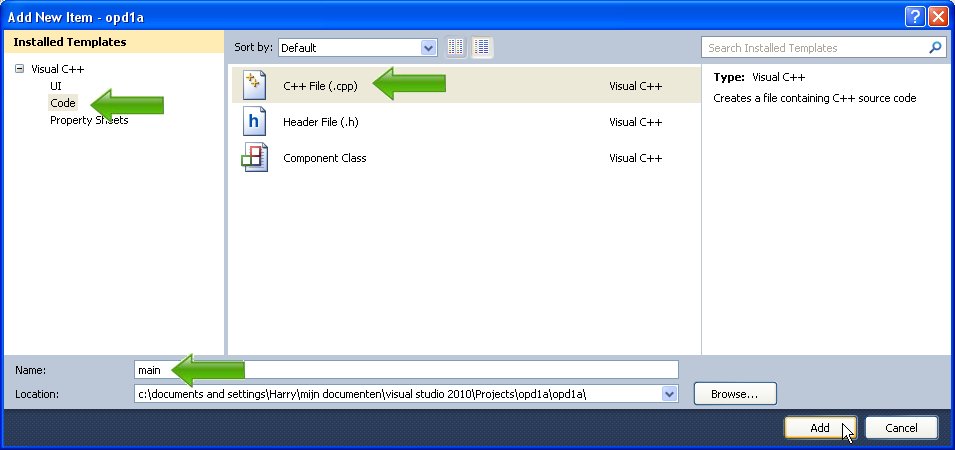
Task: Select the C++ File (.cpp) template icon
Action: coord(254,86)
